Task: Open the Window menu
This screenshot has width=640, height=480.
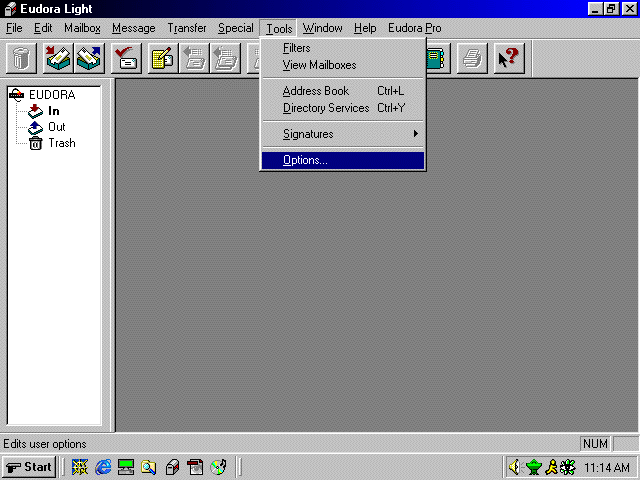Action: click(322, 28)
